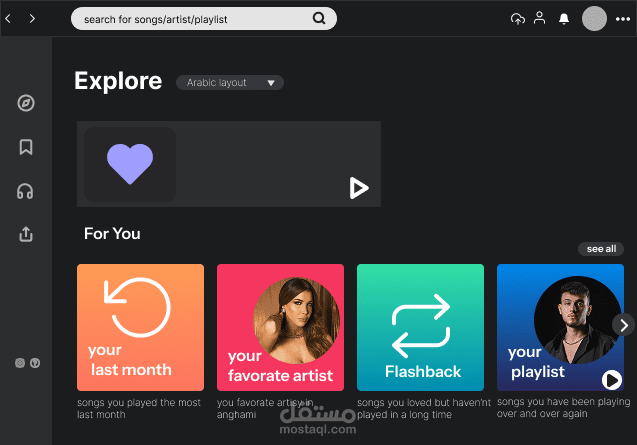Open the headphones sidebar icon
This screenshot has width=637, height=445.
tap(25, 191)
